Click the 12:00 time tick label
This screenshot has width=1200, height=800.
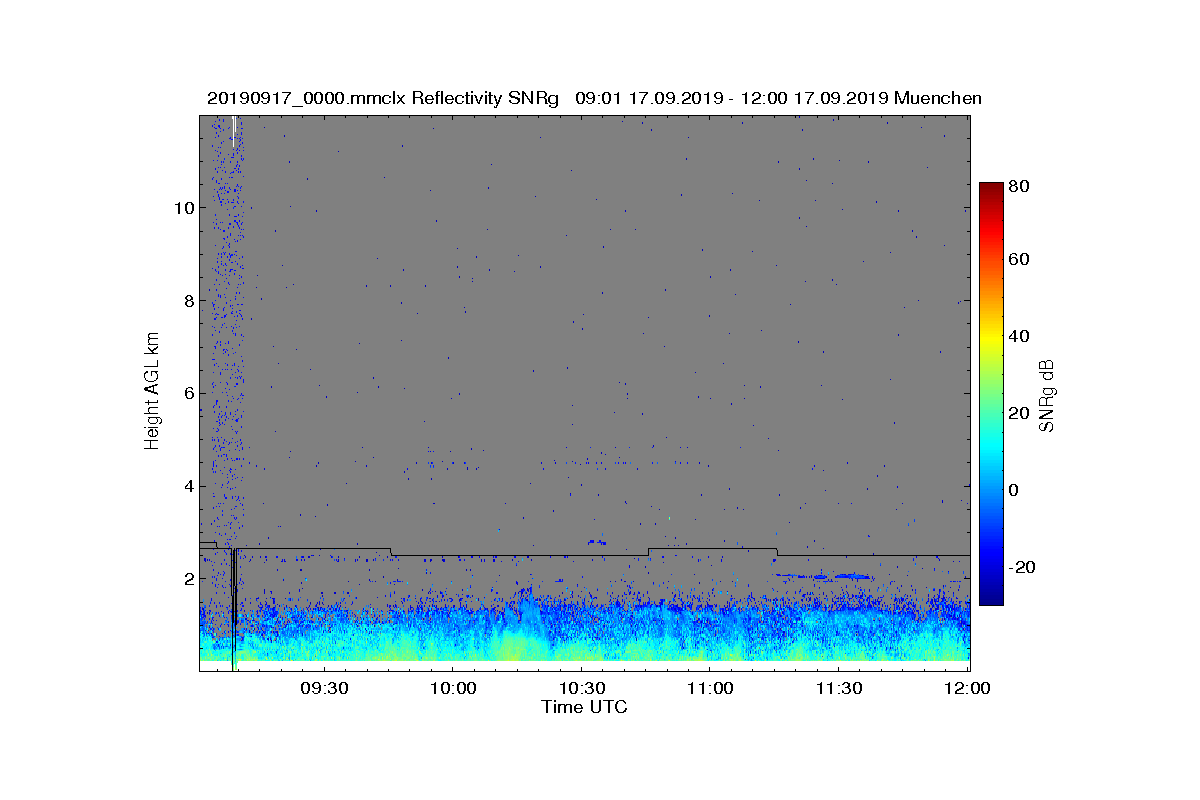click(x=967, y=689)
